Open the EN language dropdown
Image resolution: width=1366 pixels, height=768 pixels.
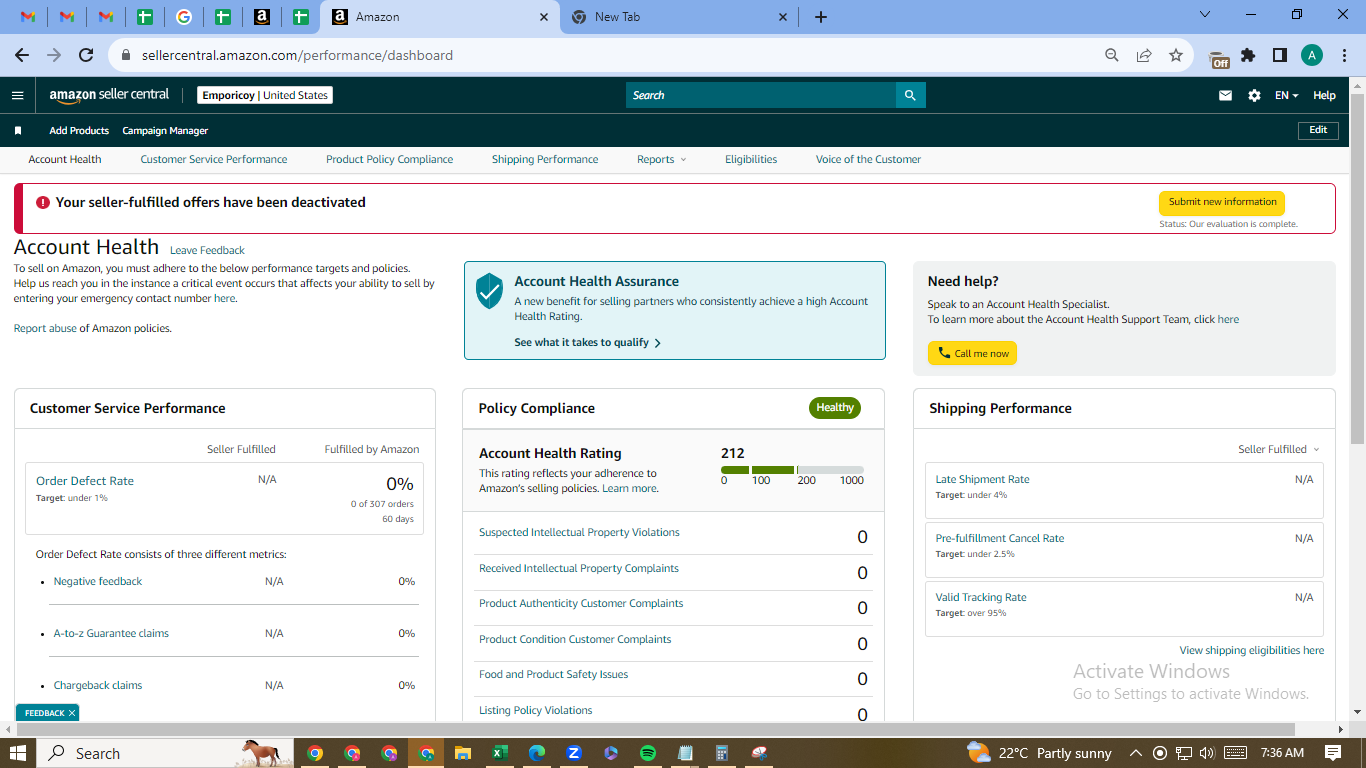[x=1287, y=95]
